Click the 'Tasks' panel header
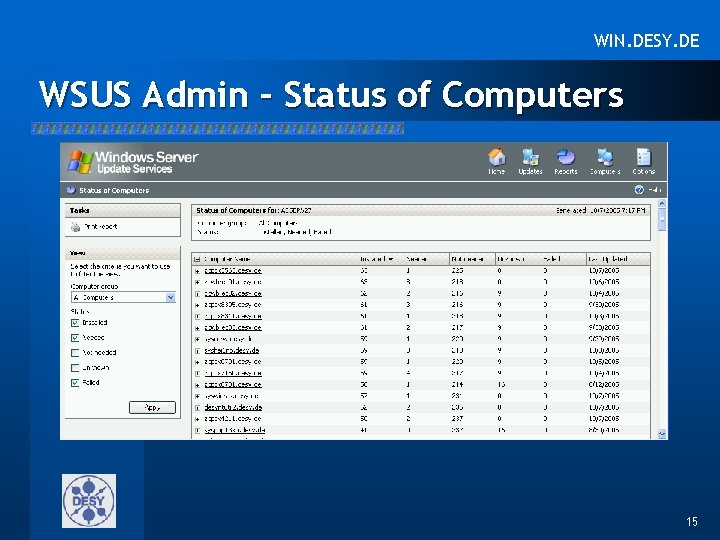720x540 pixels. [123, 211]
